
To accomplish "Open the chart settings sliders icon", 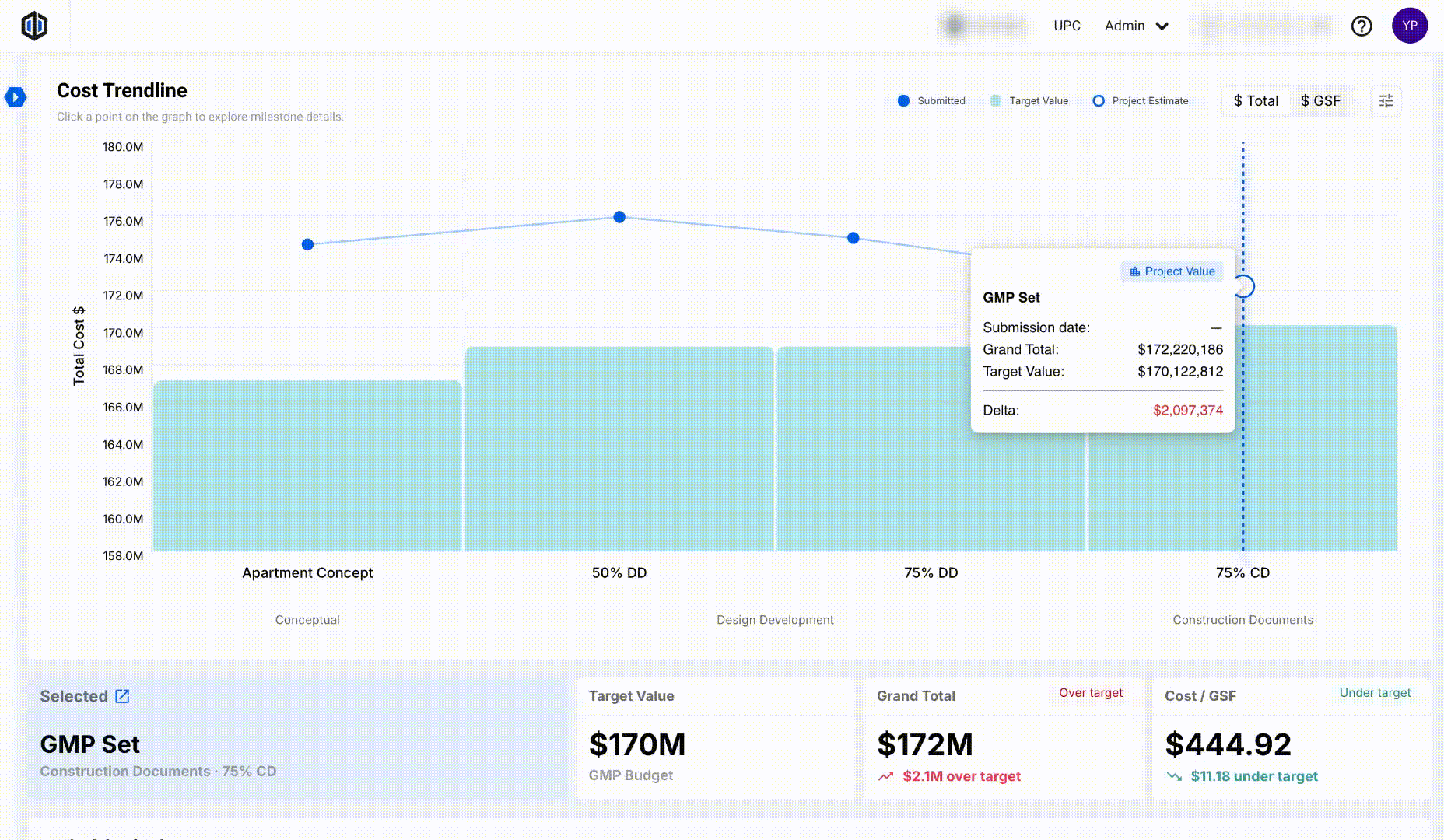I will point(1386,101).
